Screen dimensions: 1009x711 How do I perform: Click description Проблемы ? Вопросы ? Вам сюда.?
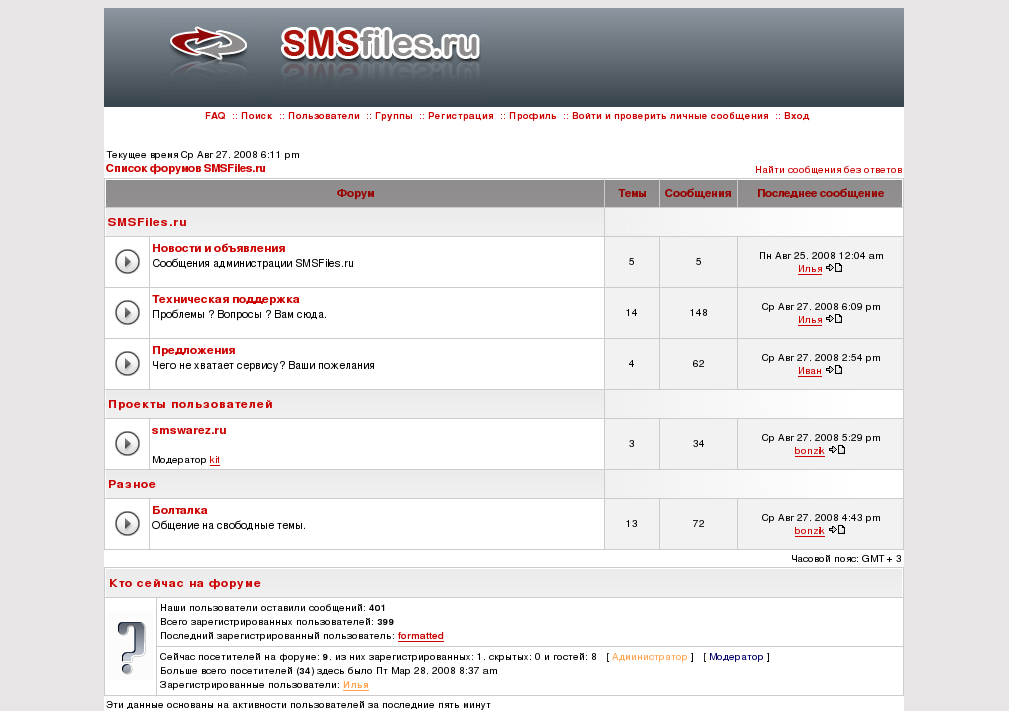[239, 315]
